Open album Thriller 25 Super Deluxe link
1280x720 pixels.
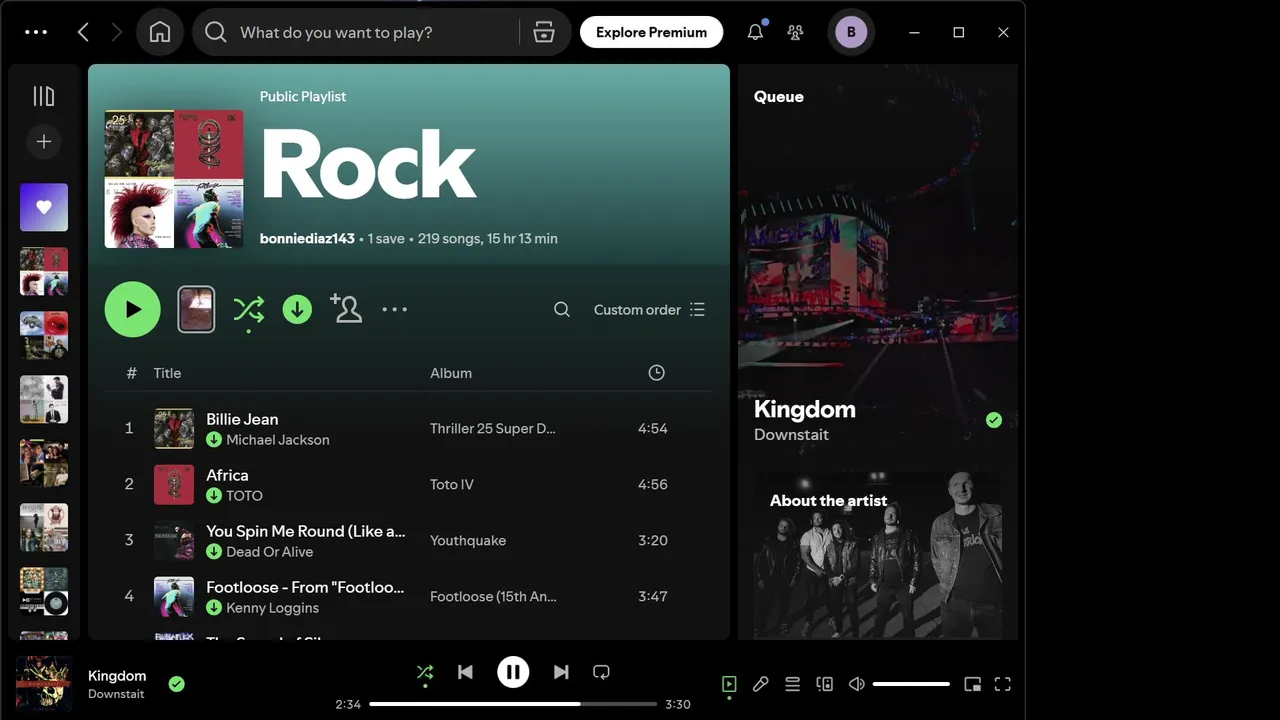point(493,428)
